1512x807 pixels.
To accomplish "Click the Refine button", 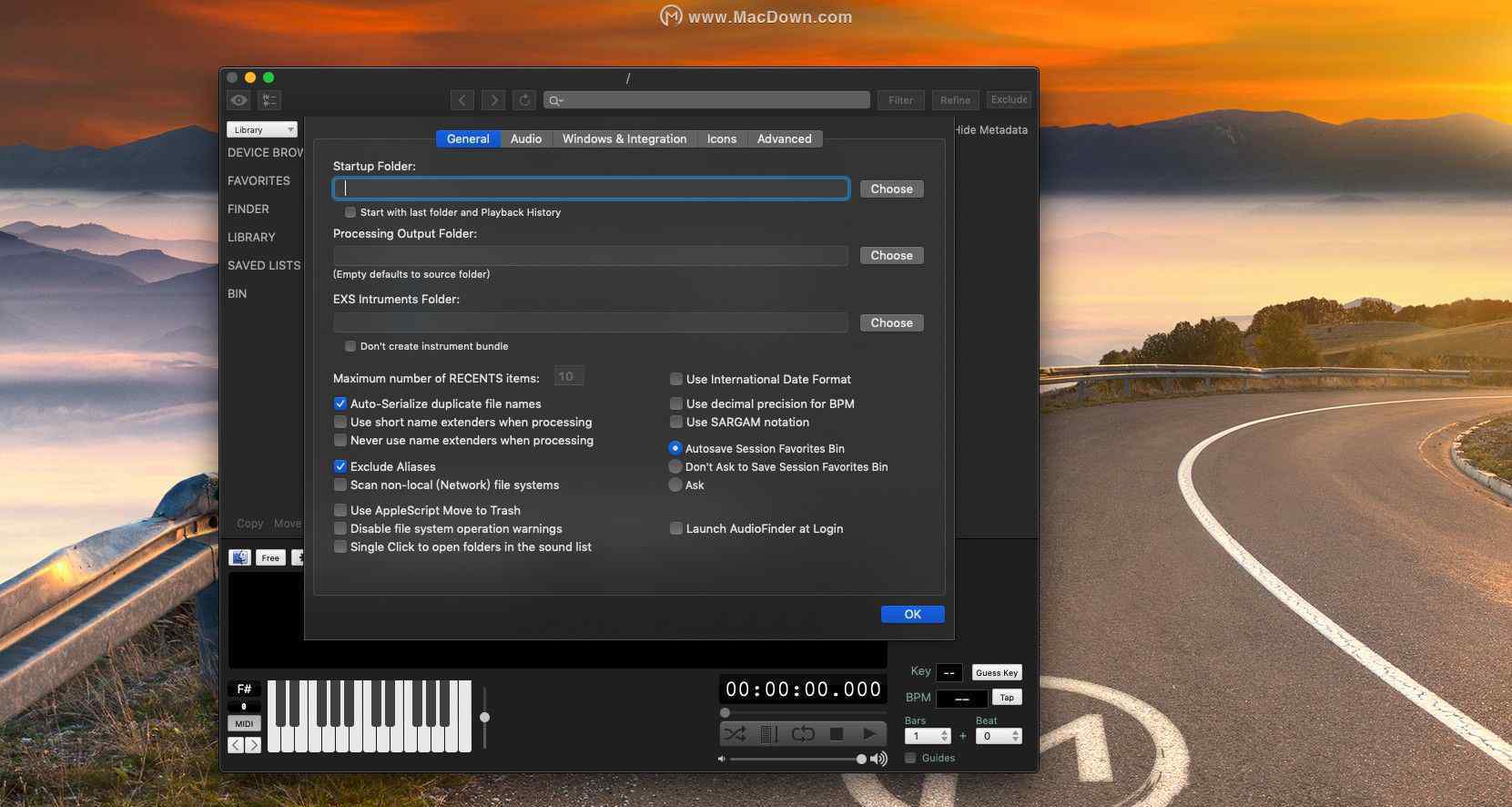I will coord(956,100).
